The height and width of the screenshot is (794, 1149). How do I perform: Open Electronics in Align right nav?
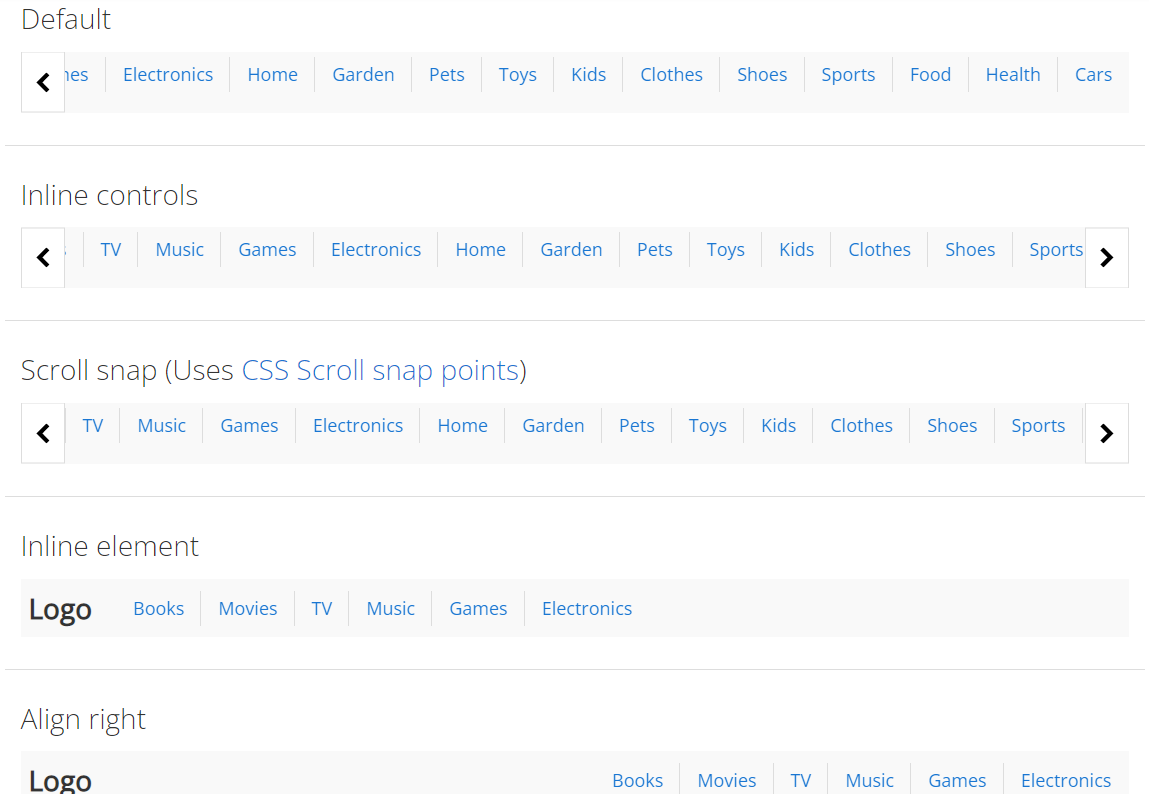1065,781
